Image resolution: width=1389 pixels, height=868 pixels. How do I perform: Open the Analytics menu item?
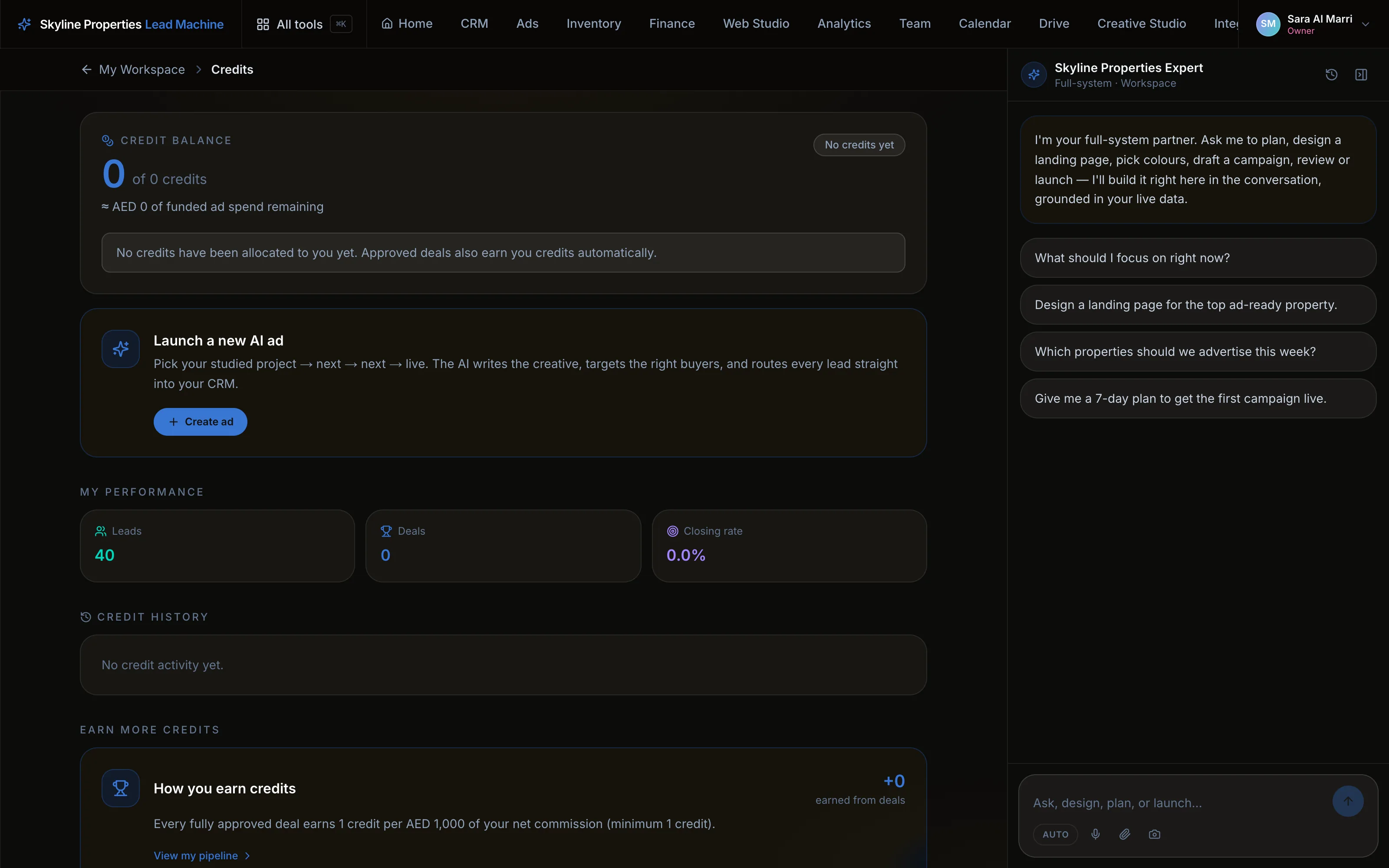[844, 23]
